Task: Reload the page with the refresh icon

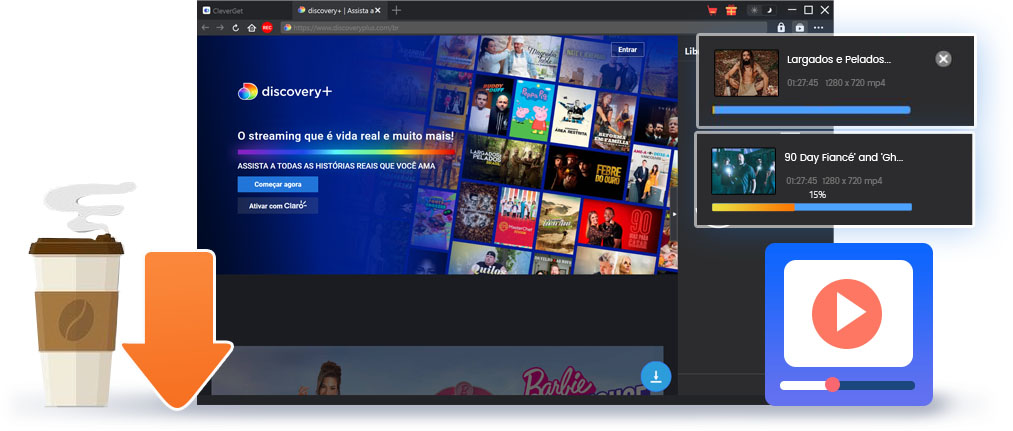Action: tap(236, 28)
